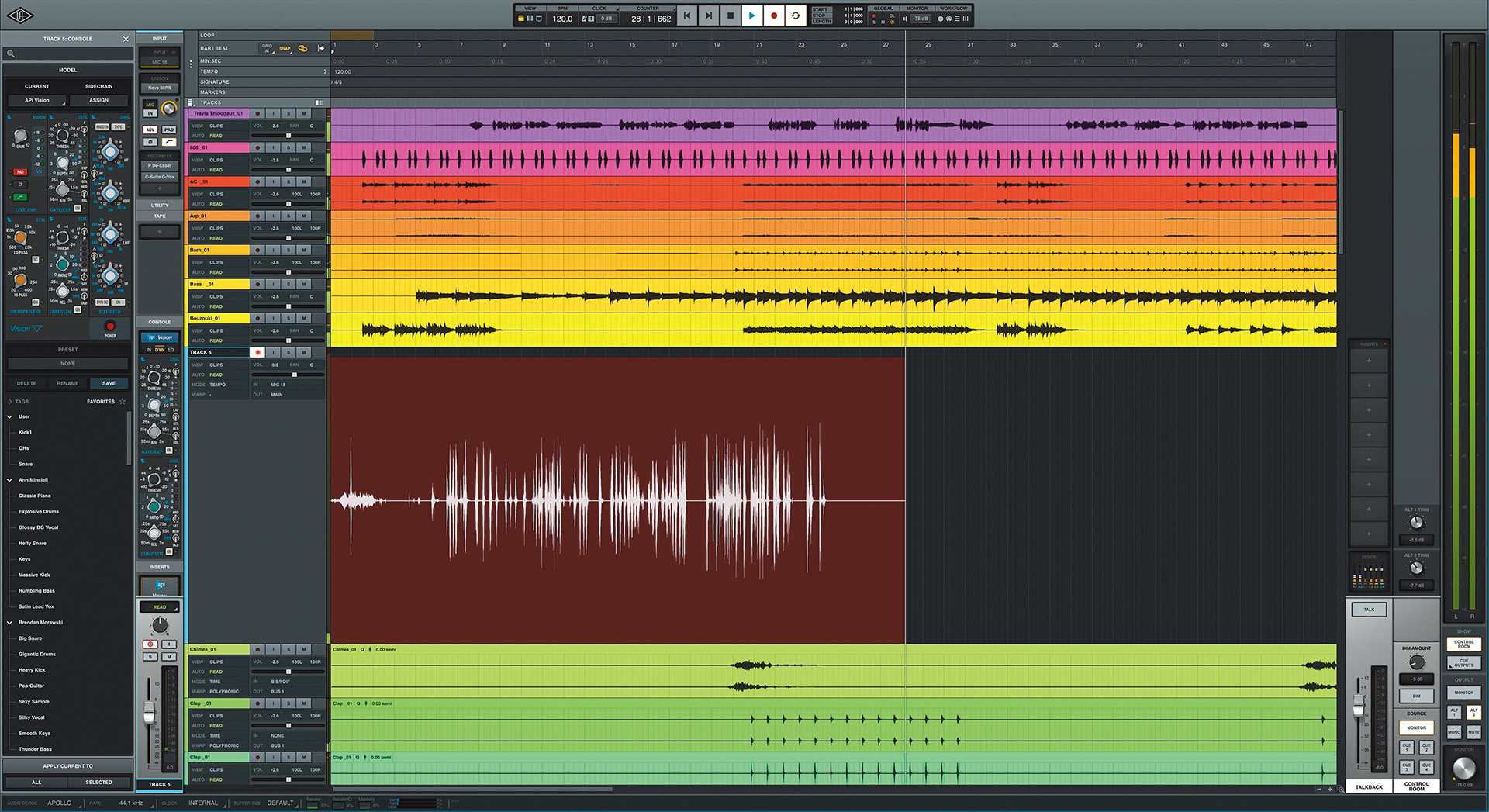This screenshot has height=812, width=1489.
Task: Select the Massive Kick preset
Action: [34, 575]
